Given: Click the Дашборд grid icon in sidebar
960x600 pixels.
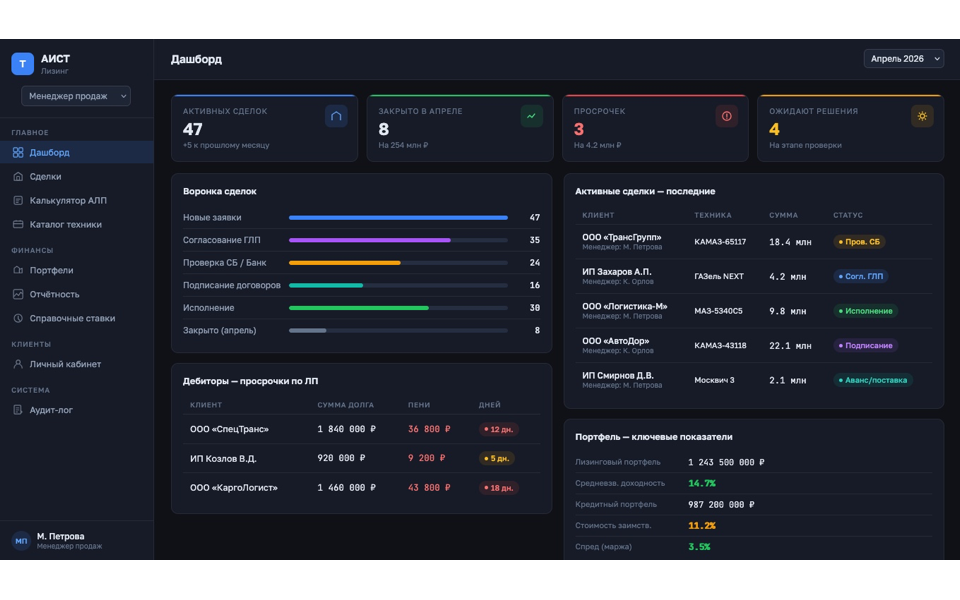Looking at the screenshot, I should click(18, 152).
